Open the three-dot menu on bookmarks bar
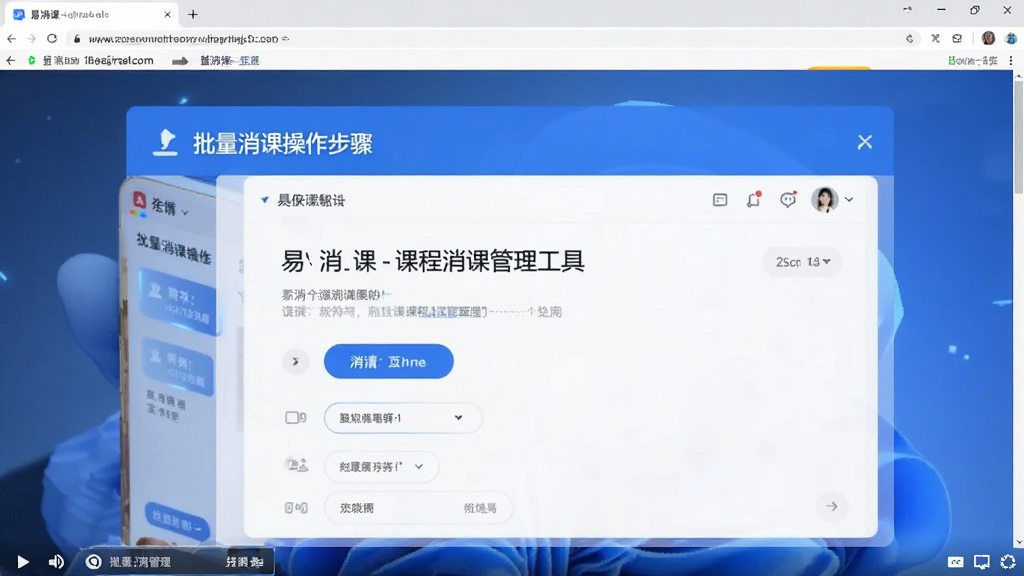The width and height of the screenshot is (1024, 576). click(1011, 60)
